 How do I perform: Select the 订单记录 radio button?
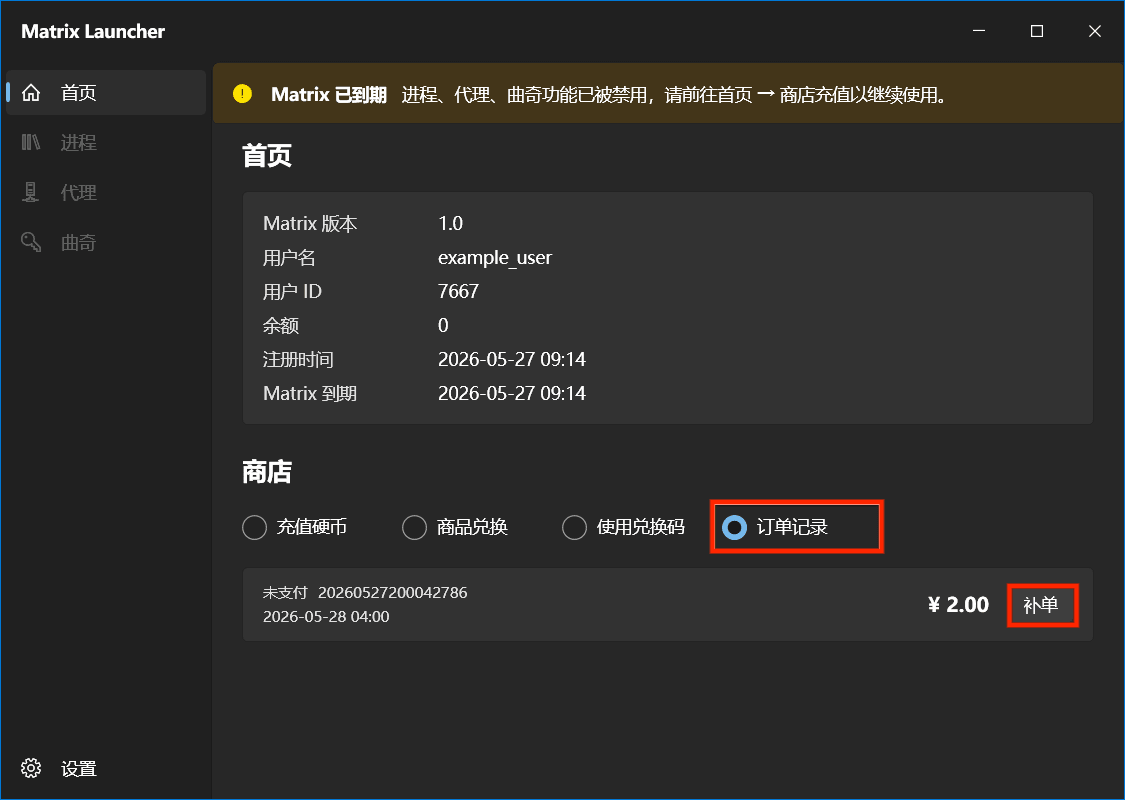click(735, 527)
